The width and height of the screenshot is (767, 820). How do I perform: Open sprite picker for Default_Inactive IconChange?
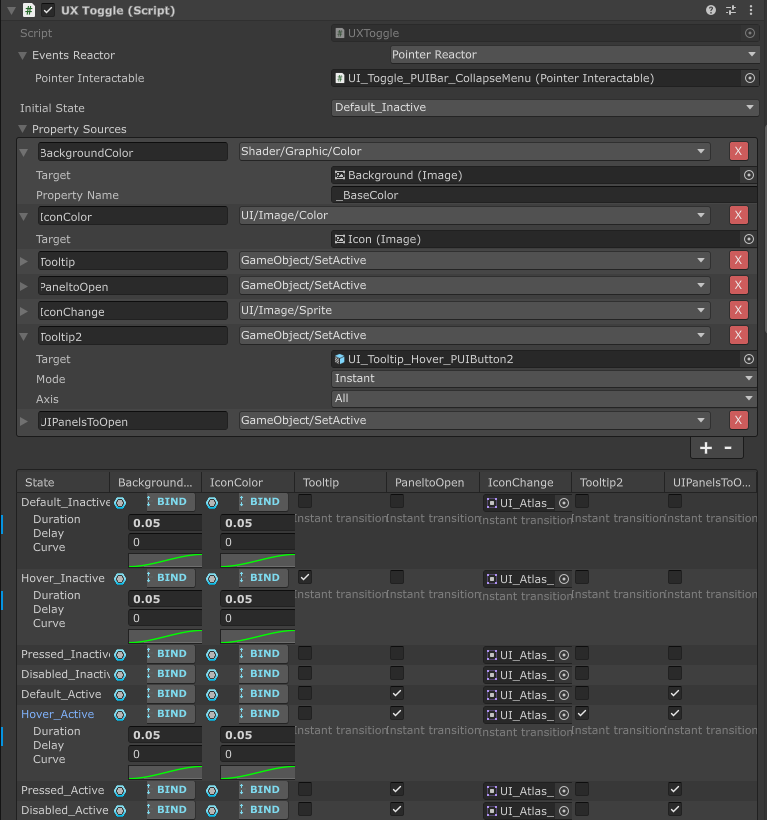coord(564,503)
